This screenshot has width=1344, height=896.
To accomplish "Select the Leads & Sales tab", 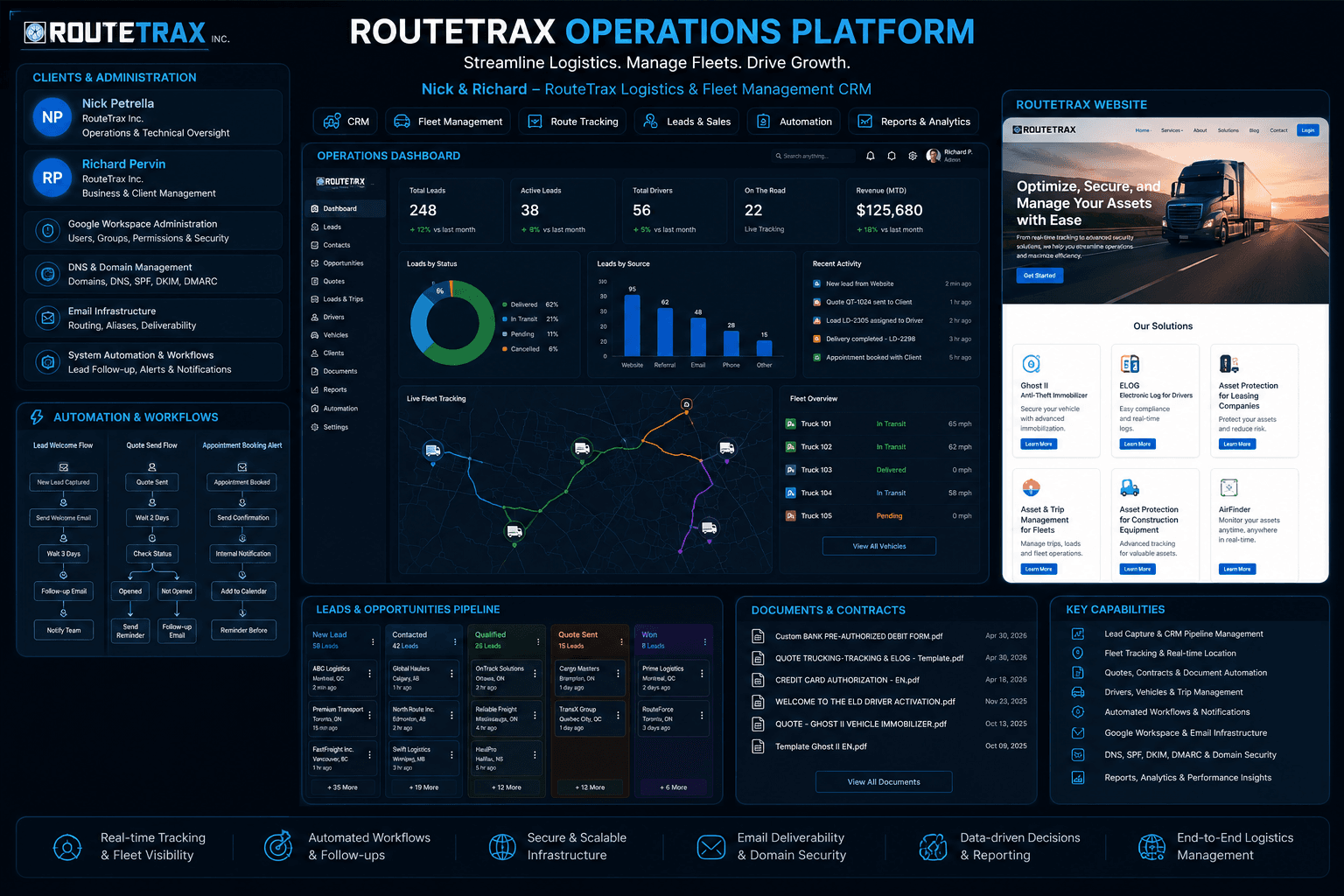I will point(687,122).
